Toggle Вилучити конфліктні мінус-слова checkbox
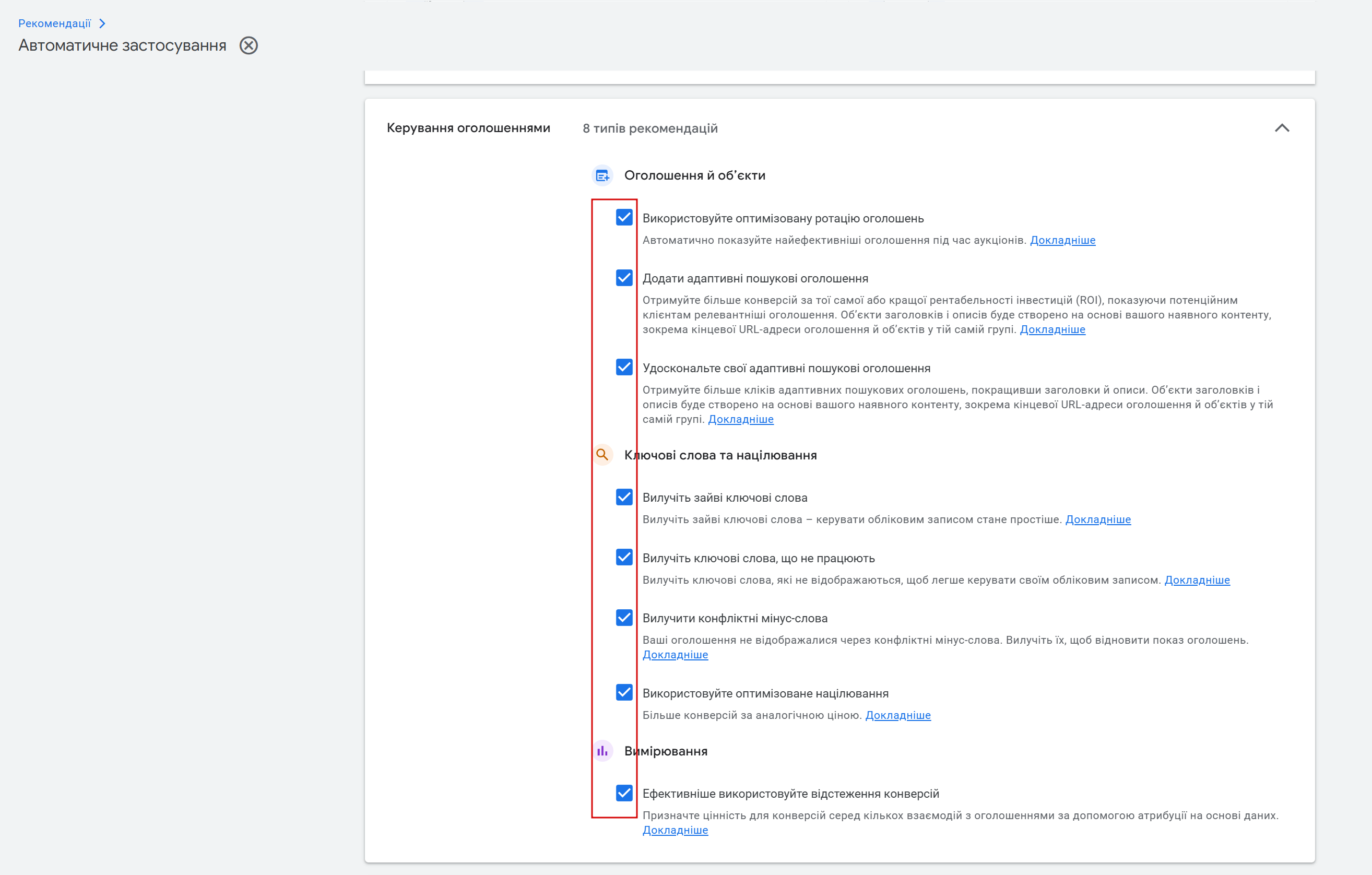This screenshot has height=875, width=1372. pyautogui.click(x=624, y=618)
